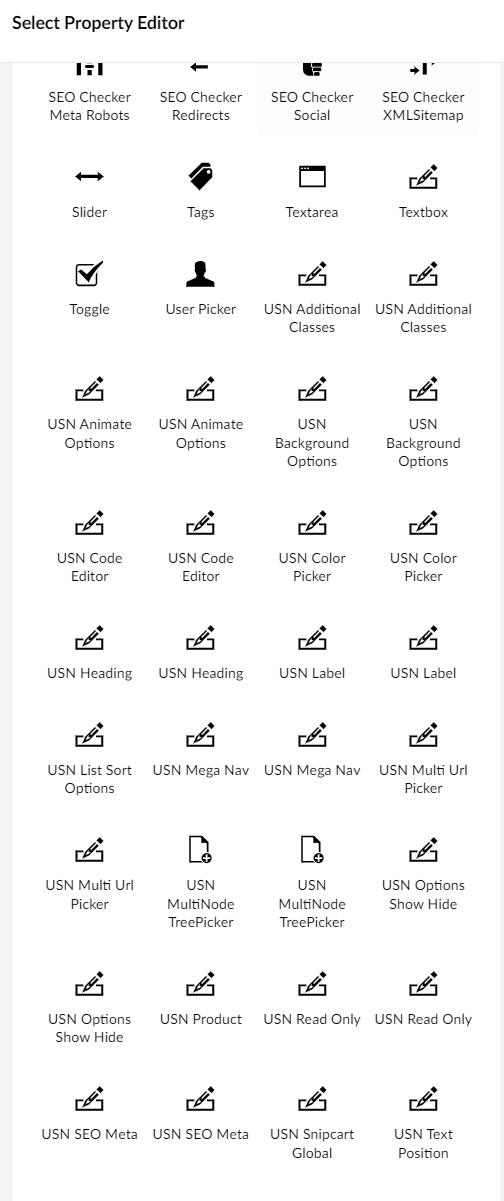Select the Toggle checkbox editor

click(89, 290)
